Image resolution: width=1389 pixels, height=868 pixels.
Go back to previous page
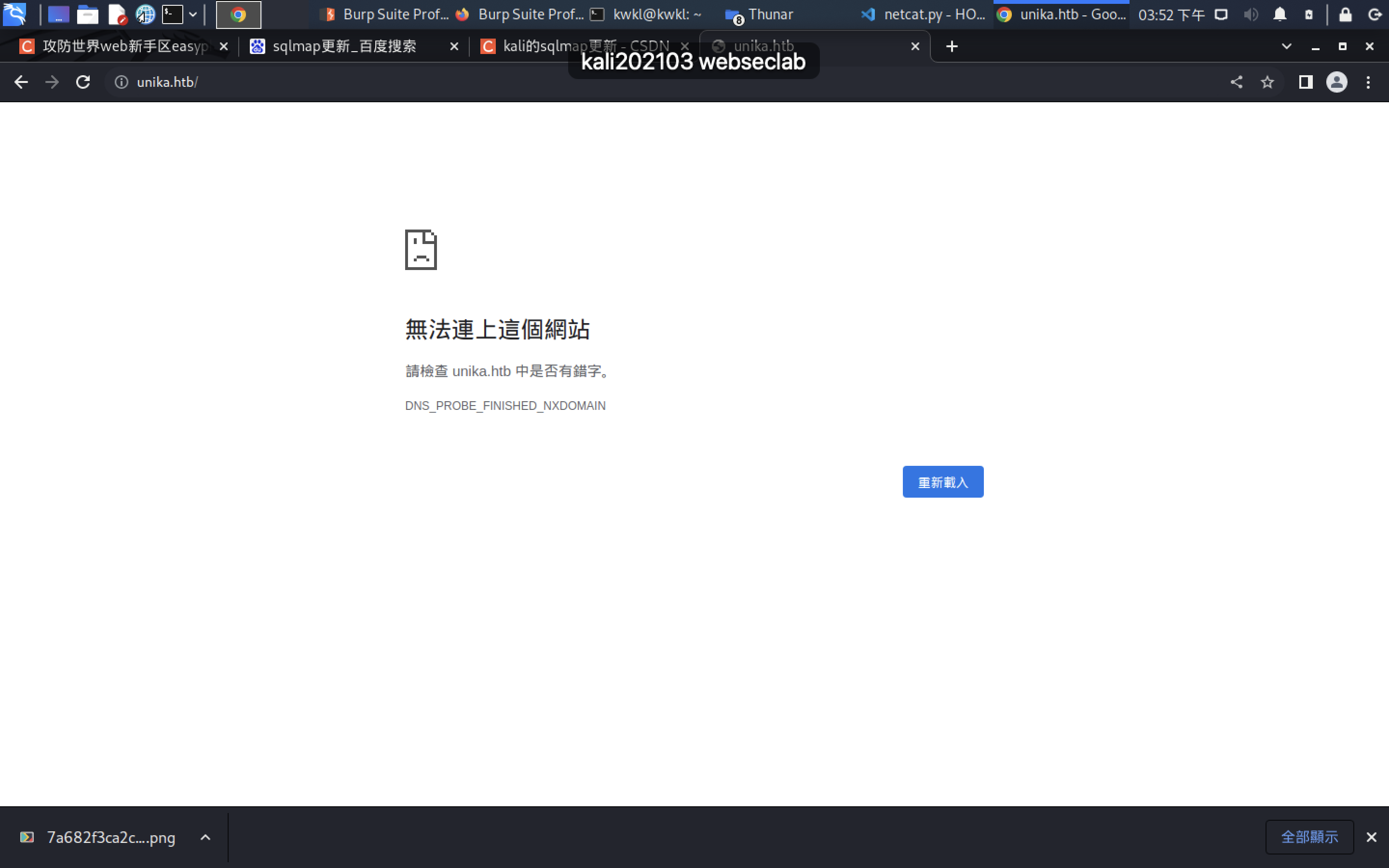pyautogui.click(x=21, y=82)
